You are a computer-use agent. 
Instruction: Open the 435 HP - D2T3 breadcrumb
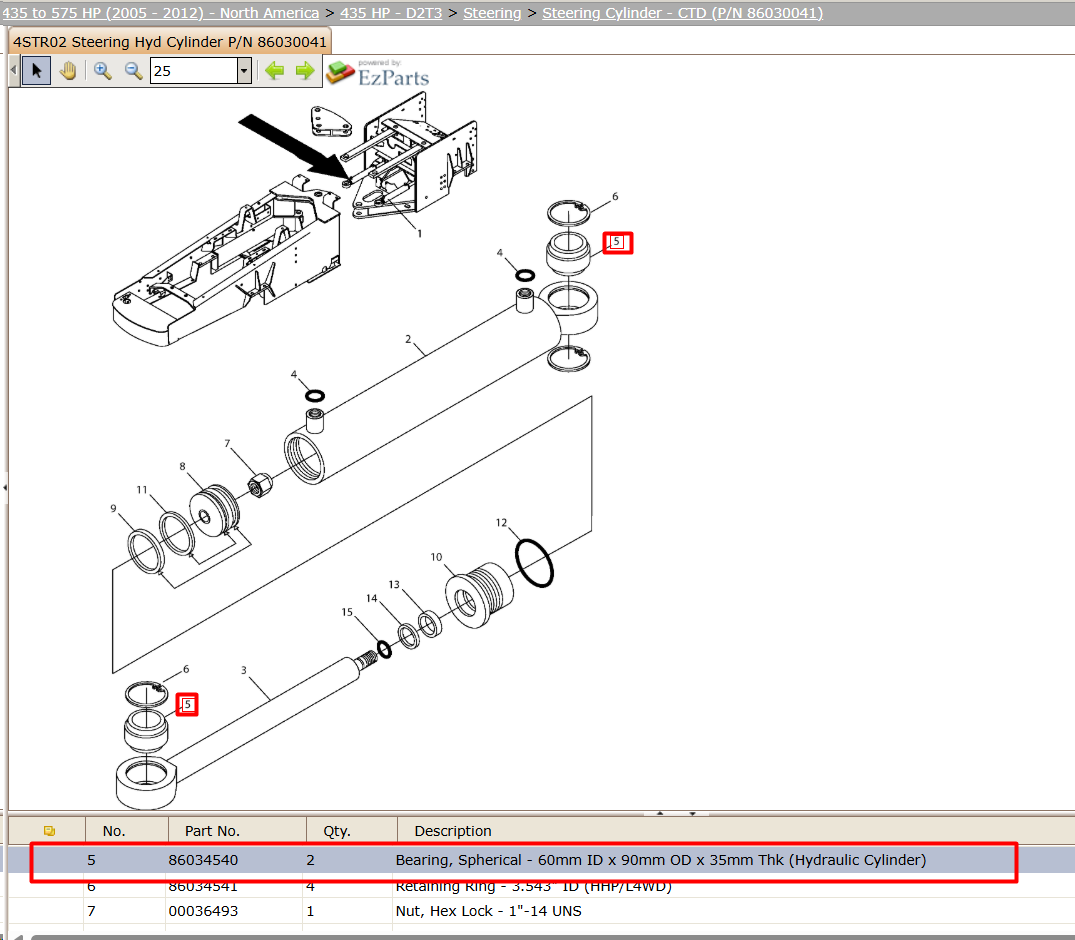tap(391, 13)
